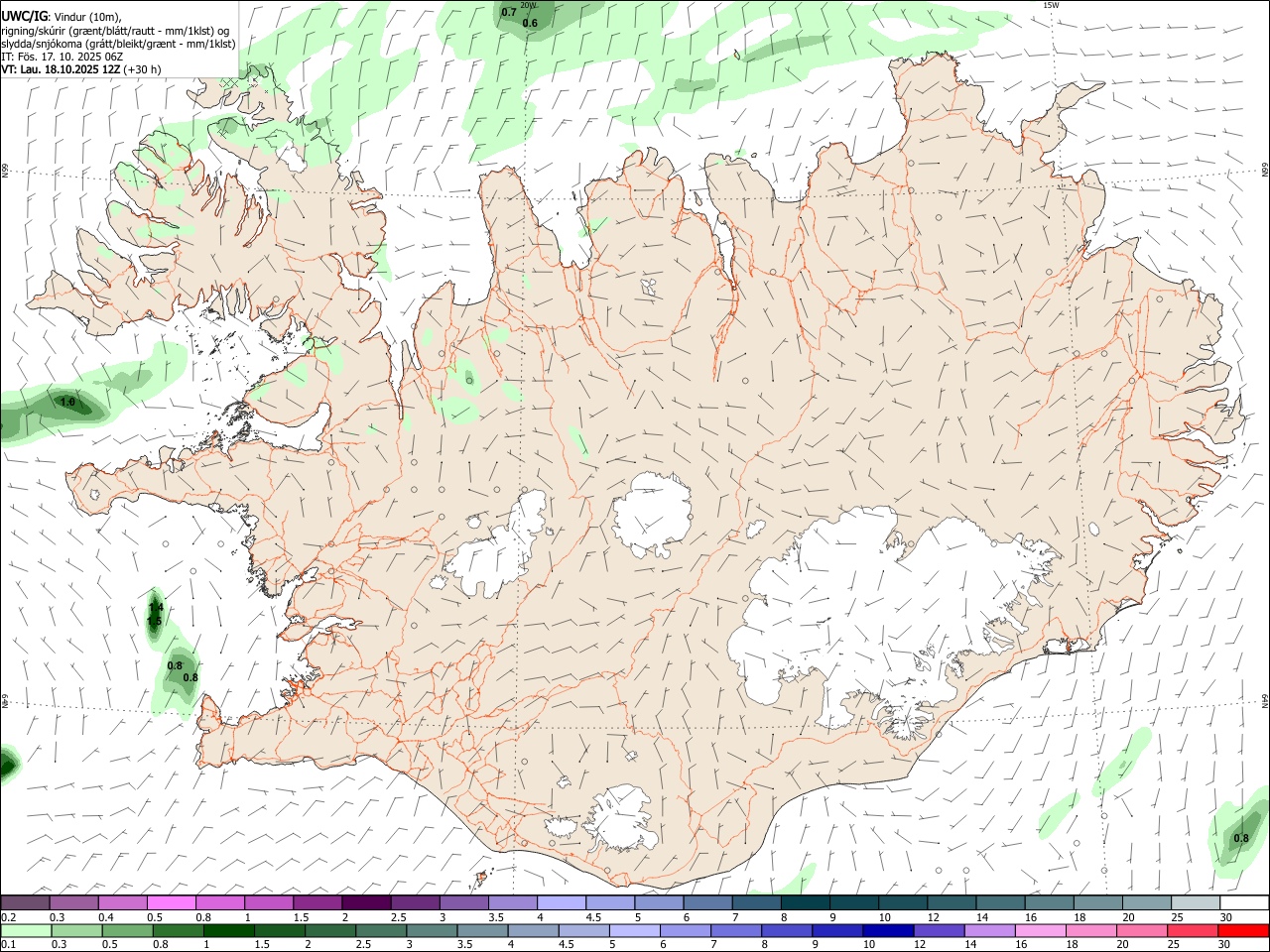Select the valid time line 'VT: Lau. 18.10.2025 12Z'
Screen dimensions: 1270x952
pos(61,69)
